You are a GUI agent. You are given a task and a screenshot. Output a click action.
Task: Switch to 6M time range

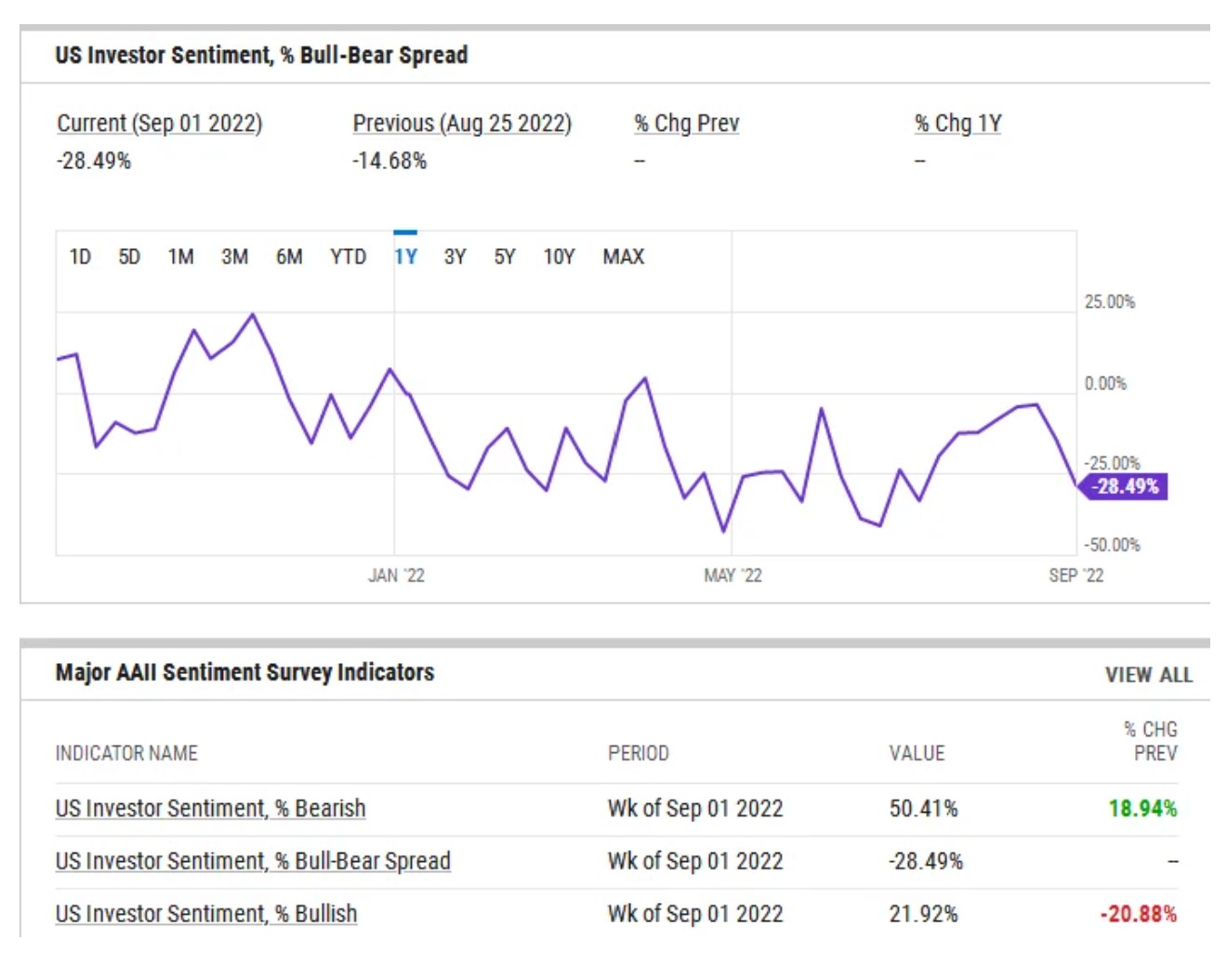(289, 257)
